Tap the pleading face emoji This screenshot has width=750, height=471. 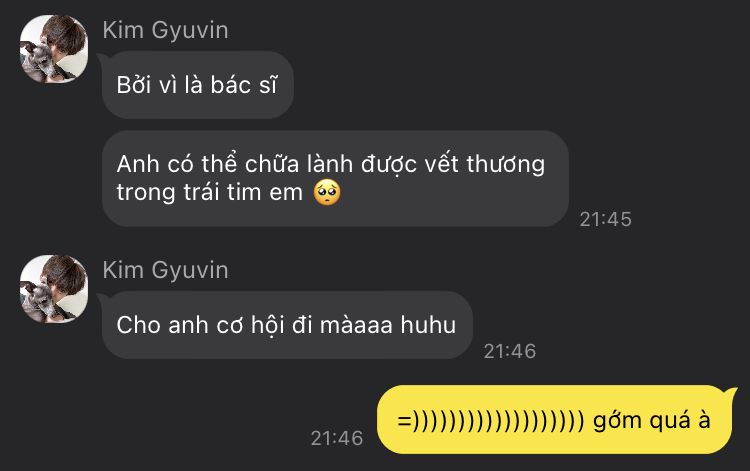pyautogui.click(x=327, y=193)
